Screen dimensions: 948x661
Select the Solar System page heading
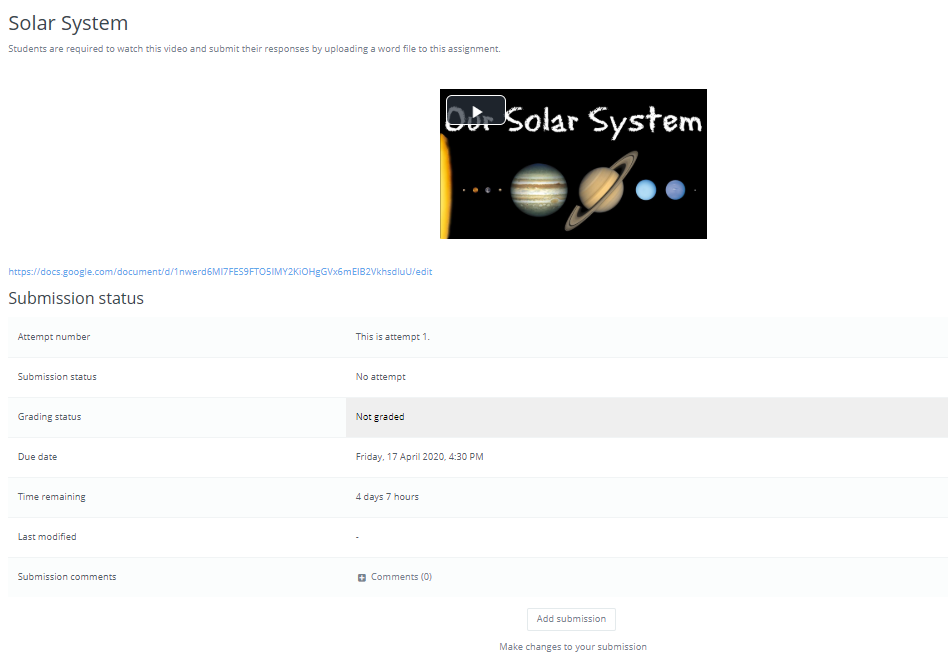[68, 22]
